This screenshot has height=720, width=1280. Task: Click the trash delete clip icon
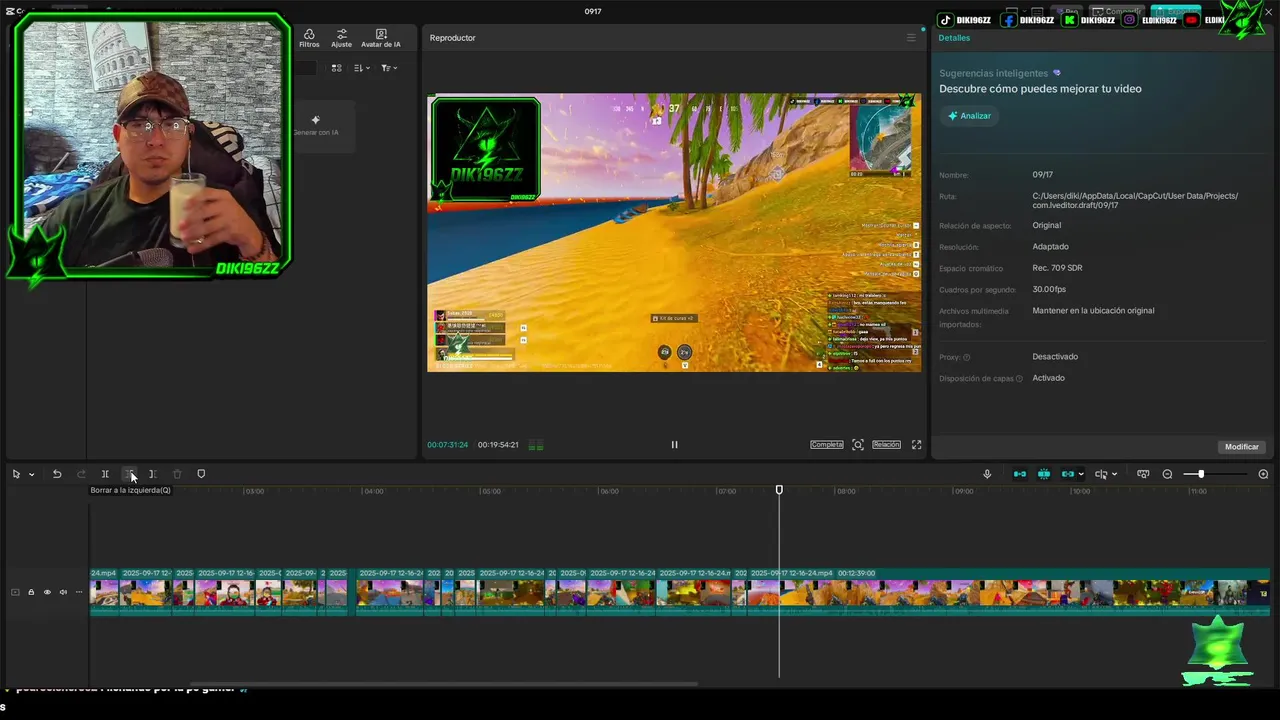click(177, 474)
